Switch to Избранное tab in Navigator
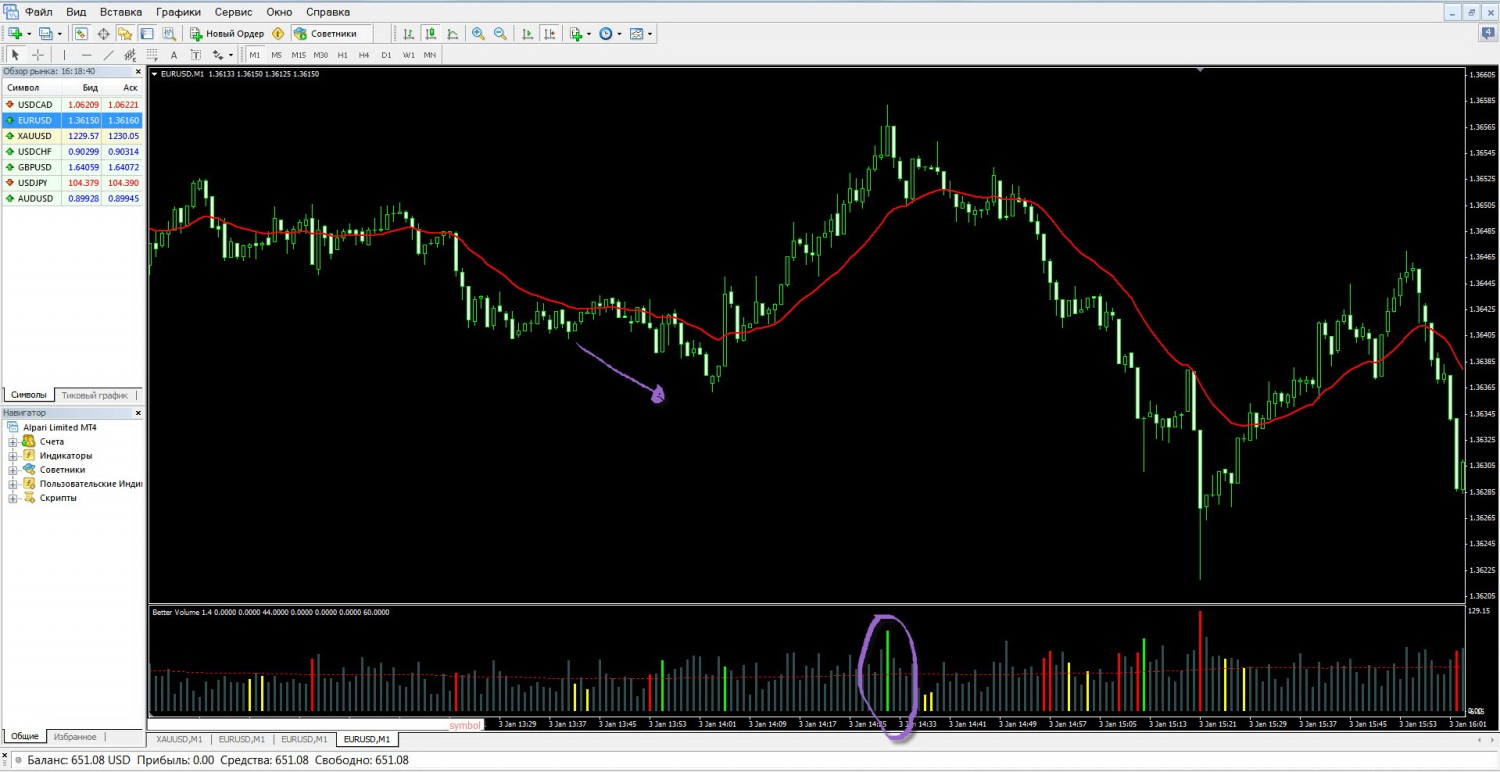 tap(75, 736)
